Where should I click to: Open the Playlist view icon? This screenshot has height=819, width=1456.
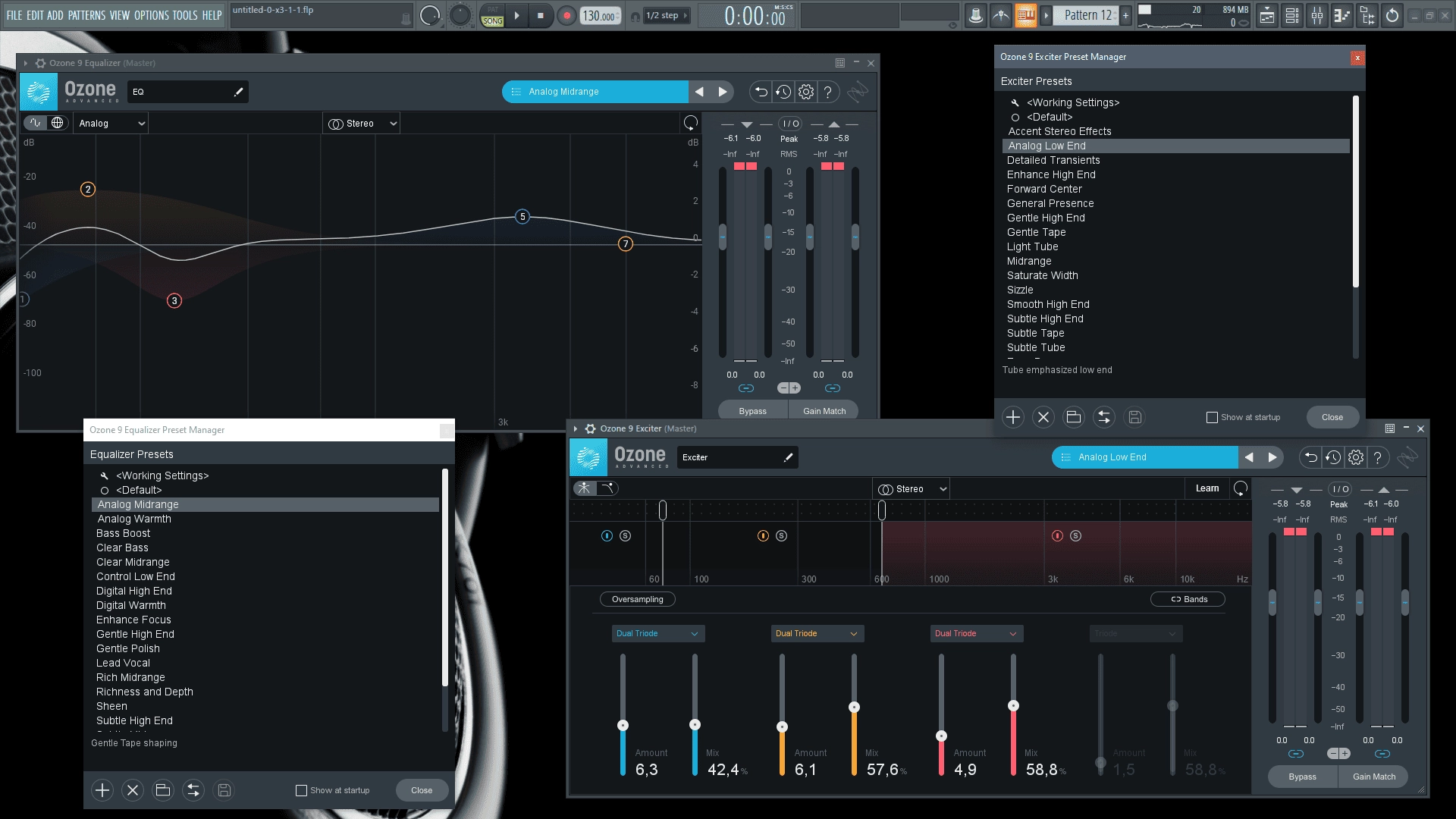pos(1266,15)
